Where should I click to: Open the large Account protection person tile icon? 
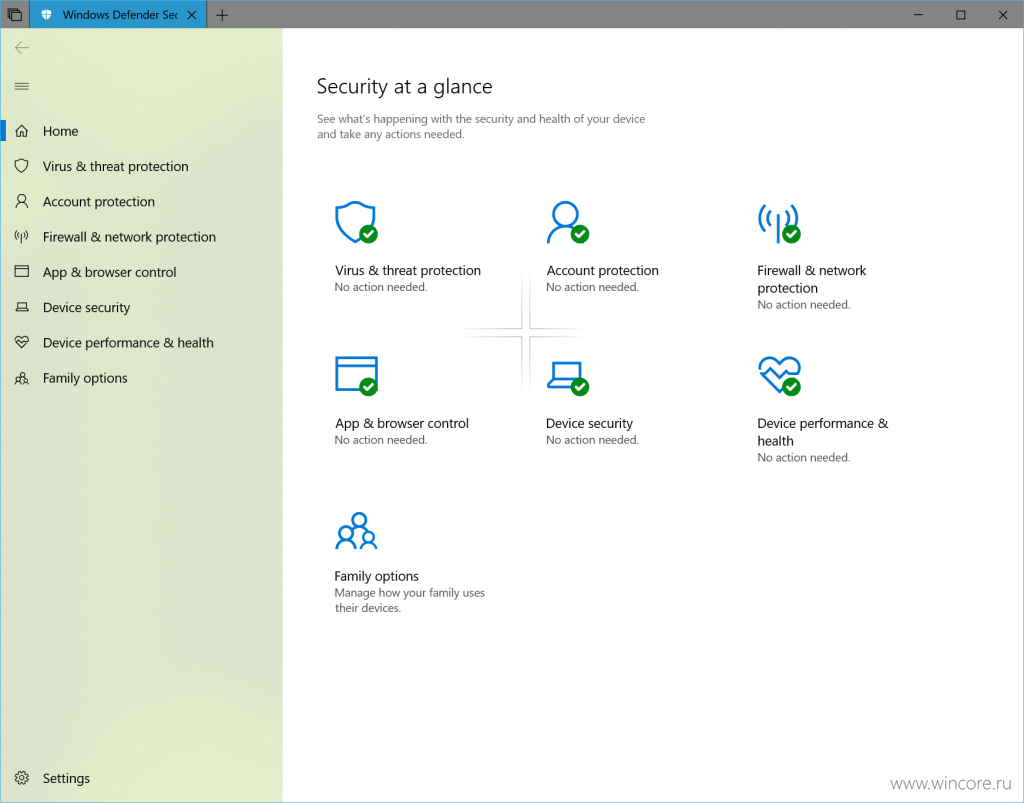[568, 222]
